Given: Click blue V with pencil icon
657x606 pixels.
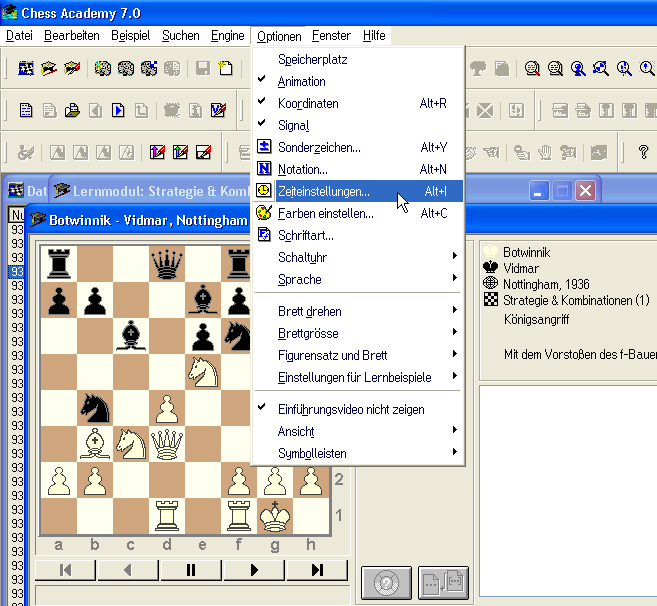Looking at the screenshot, I should click(218, 111).
